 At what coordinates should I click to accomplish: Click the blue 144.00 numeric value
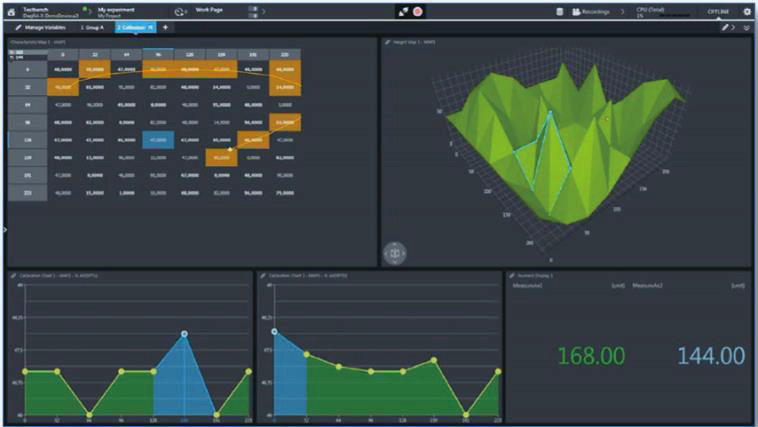(711, 356)
